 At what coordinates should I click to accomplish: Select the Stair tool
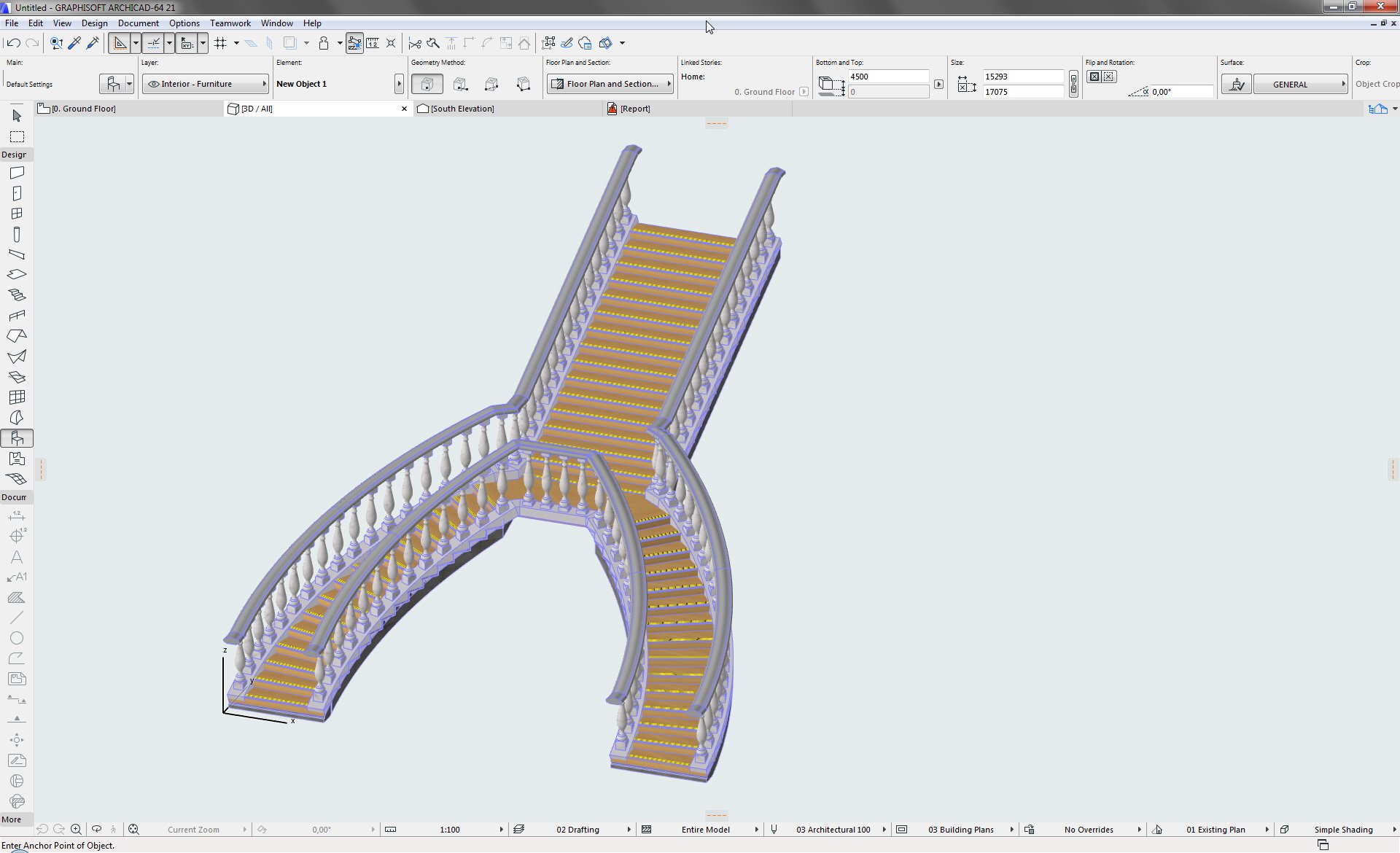pyautogui.click(x=17, y=295)
